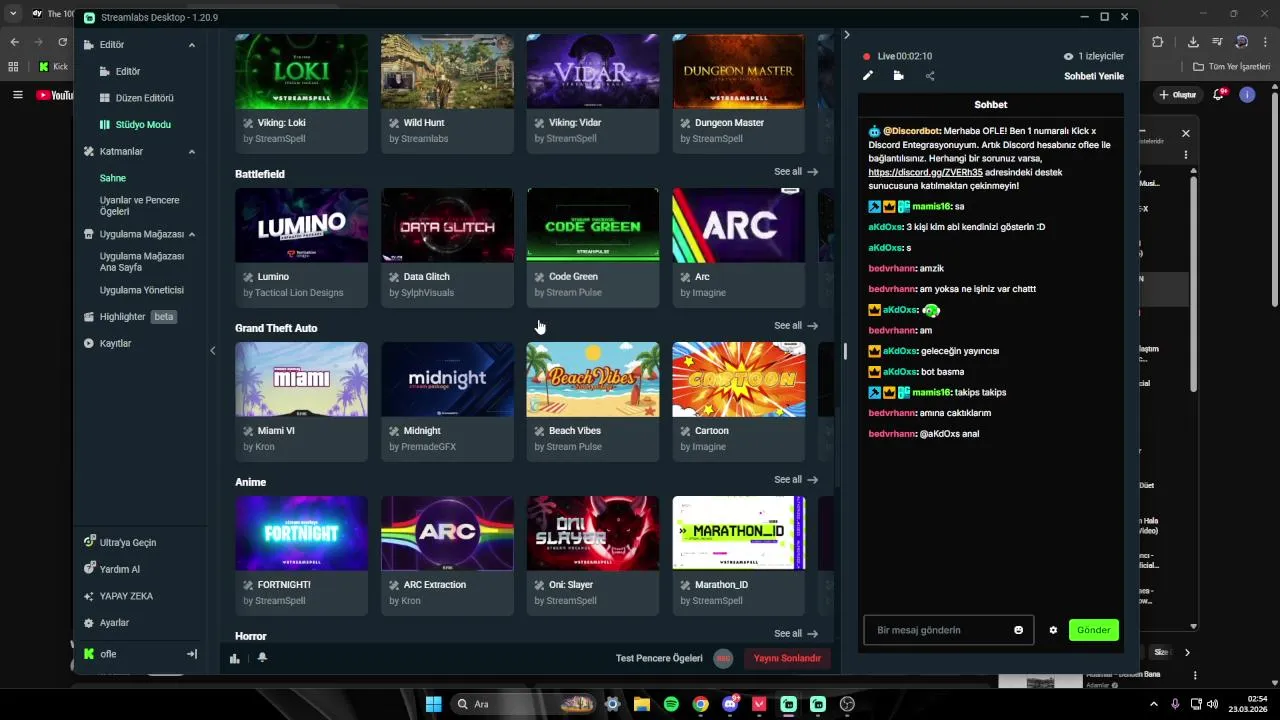This screenshot has height=720, width=1280.
Task: Open Discord from the taskbar
Action: click(730, 704)
